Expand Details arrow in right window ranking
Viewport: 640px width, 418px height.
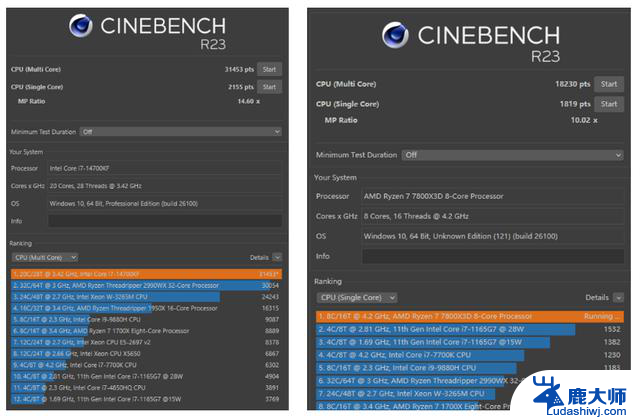point(619,298)
